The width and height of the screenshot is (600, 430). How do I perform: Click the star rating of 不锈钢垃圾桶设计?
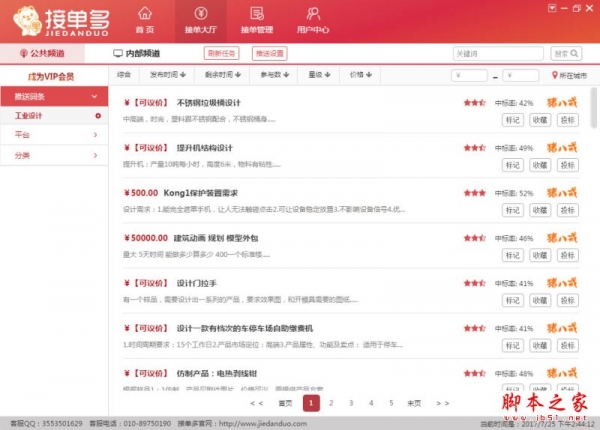pos(475,102)
